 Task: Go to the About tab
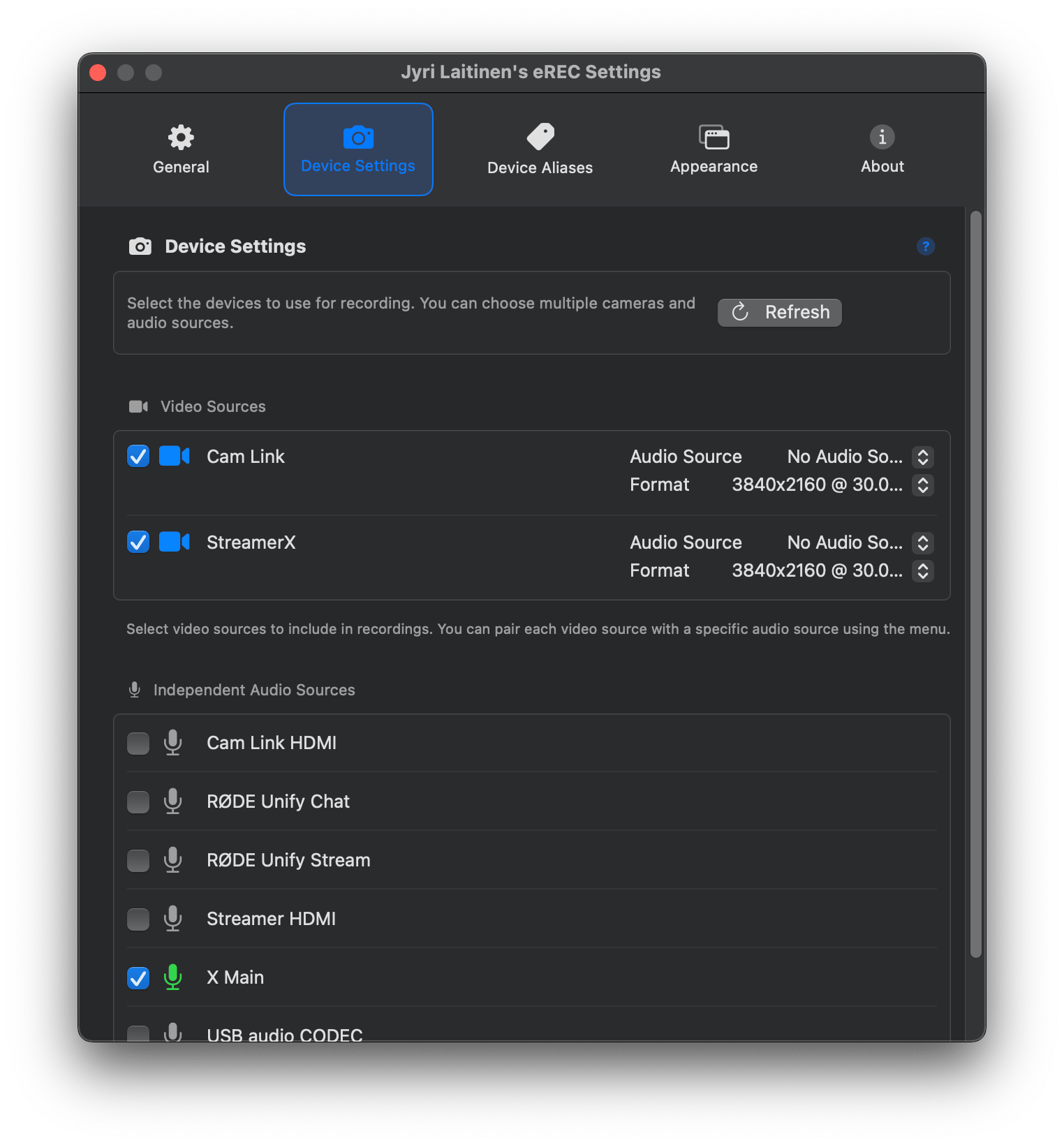pyautogui.click(x=882, y=149)
